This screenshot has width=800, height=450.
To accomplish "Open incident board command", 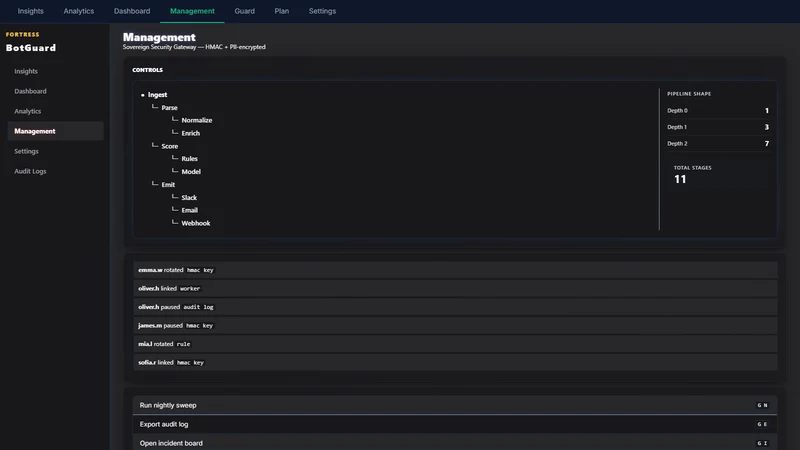I will click(x=455, y=443).
